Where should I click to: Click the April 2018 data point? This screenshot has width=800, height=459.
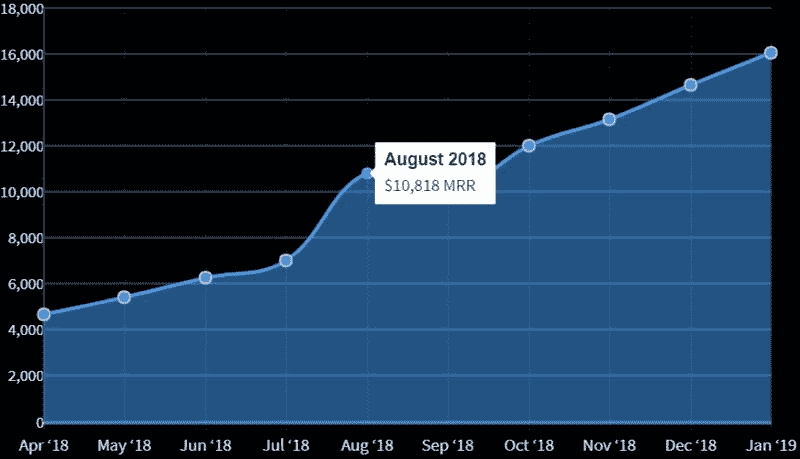click(x=43, y=314)
